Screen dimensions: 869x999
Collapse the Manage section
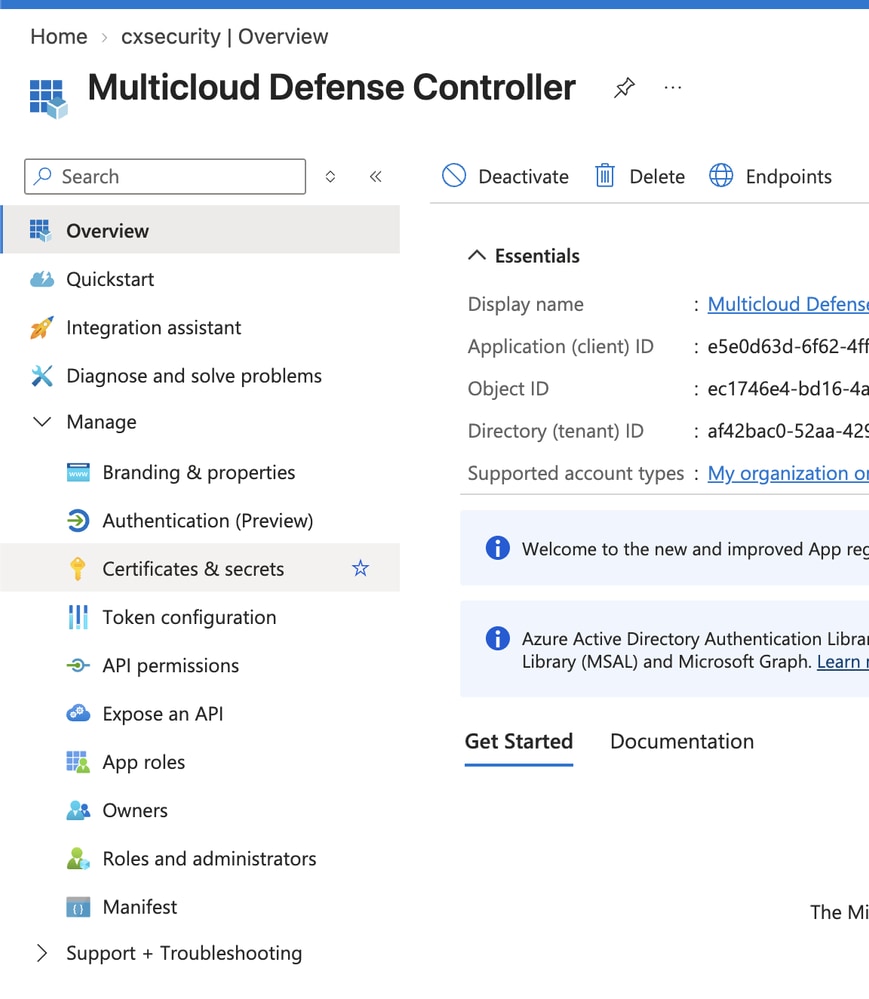(42, 422)
